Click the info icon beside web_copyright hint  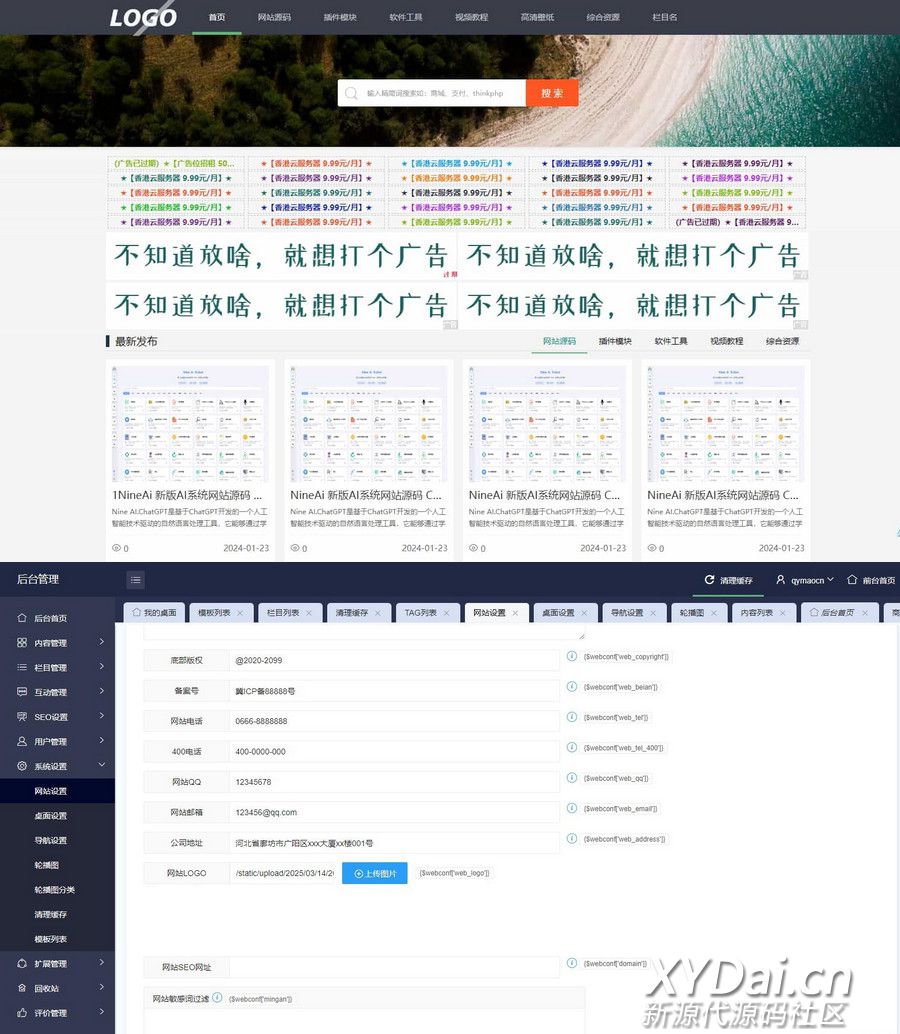(x=573, y=656)
